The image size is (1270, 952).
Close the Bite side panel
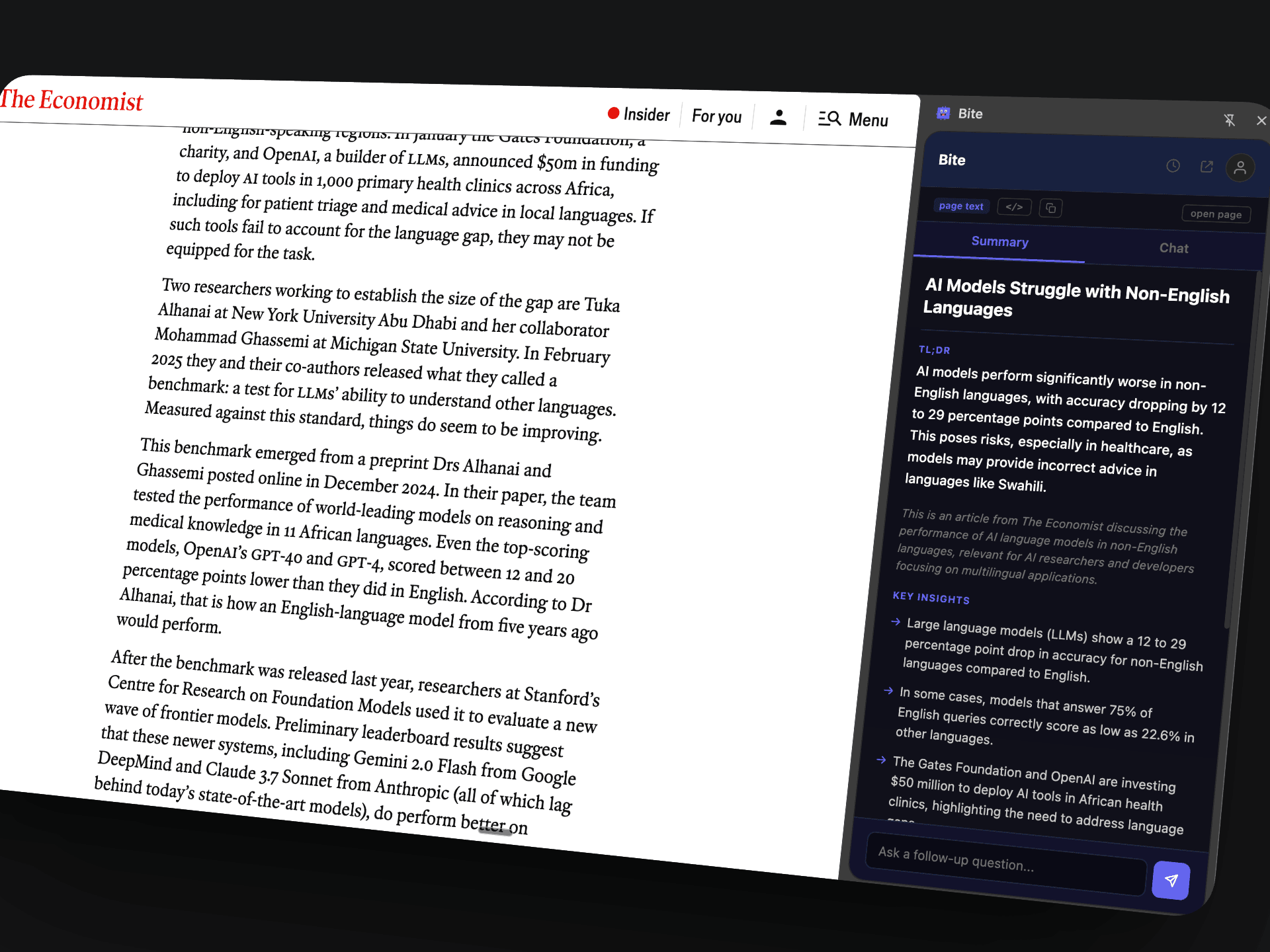(1261, 121)
